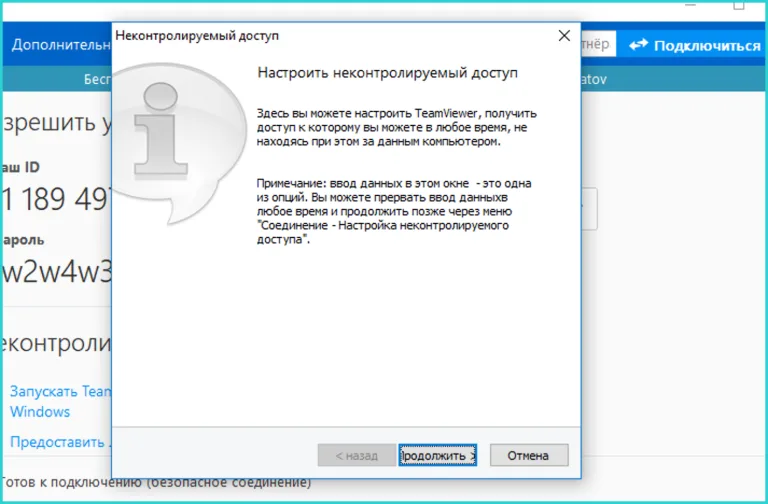The image size is (768, 504).
Task: Click the Отмена button
Action: pos(529,456)
